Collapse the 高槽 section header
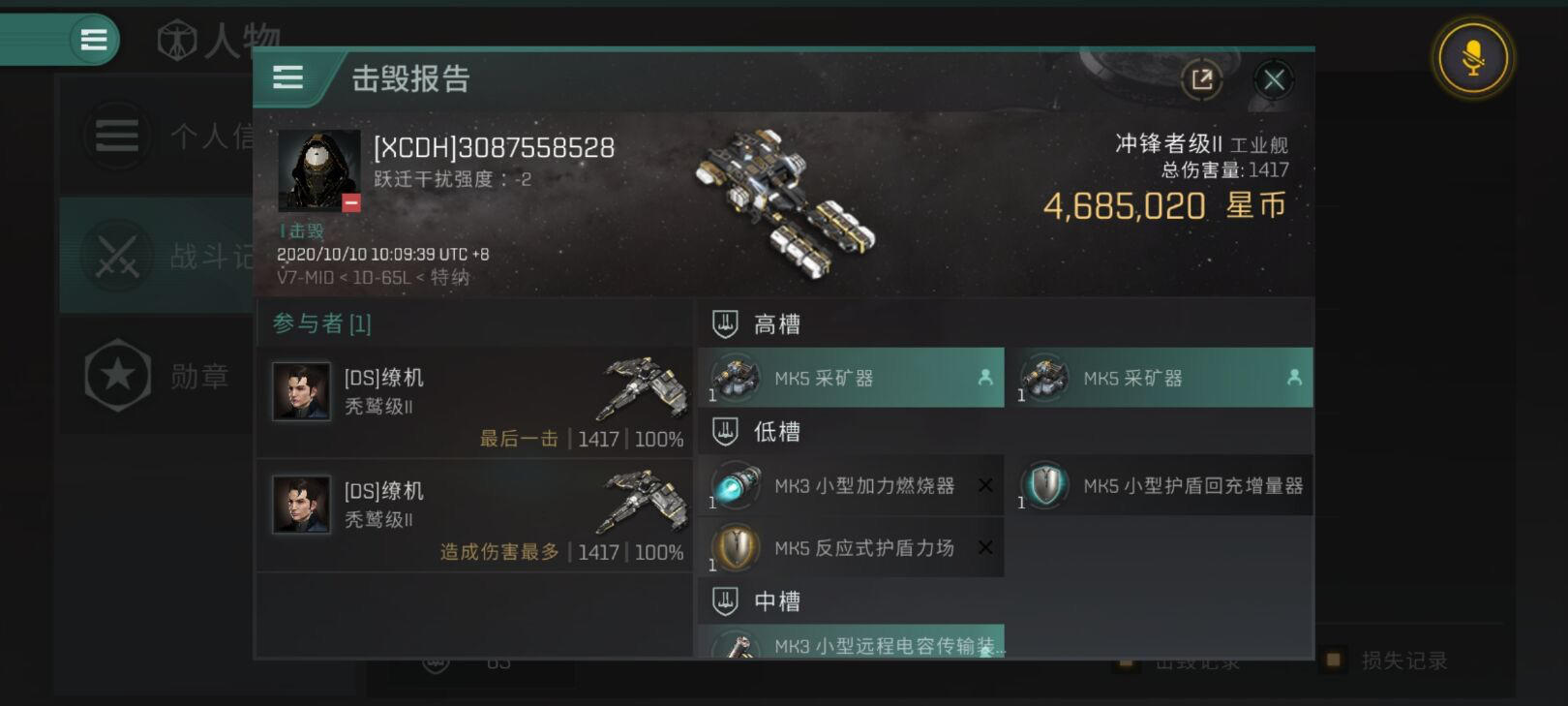The height and width of the screenshot is (706, 1568). point(1006,323)
